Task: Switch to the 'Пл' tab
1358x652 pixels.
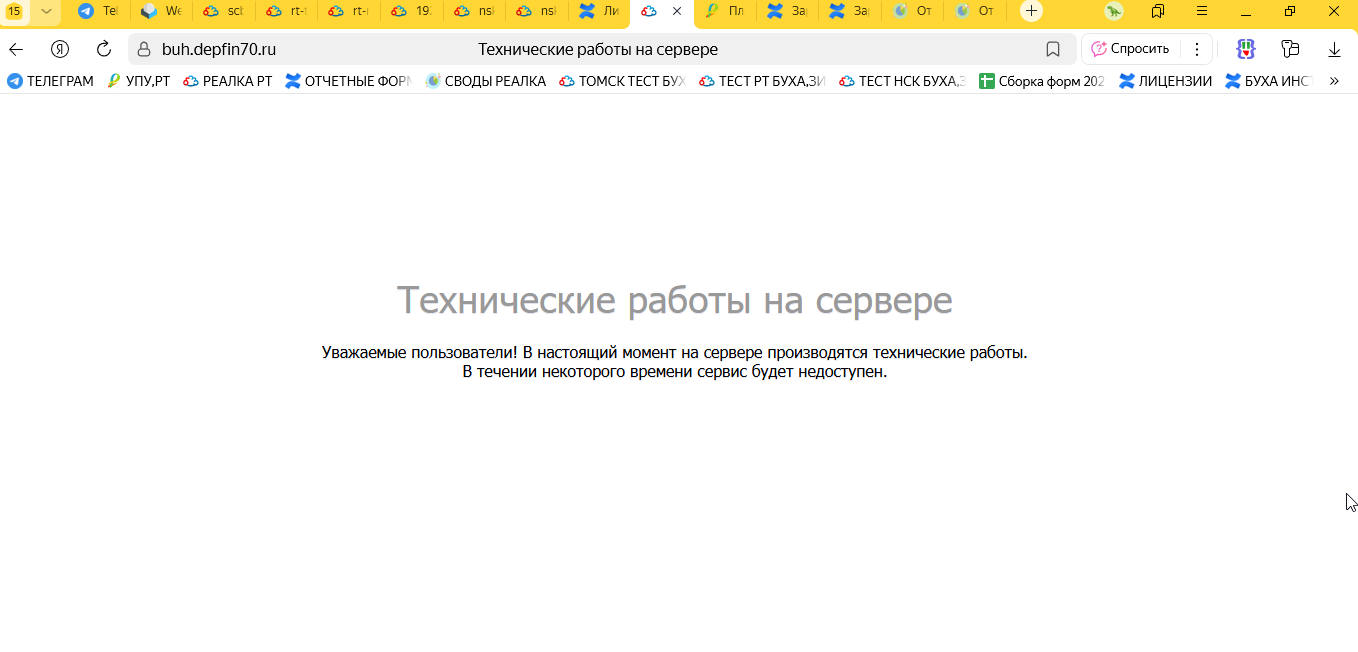Action: click(725, 11)
